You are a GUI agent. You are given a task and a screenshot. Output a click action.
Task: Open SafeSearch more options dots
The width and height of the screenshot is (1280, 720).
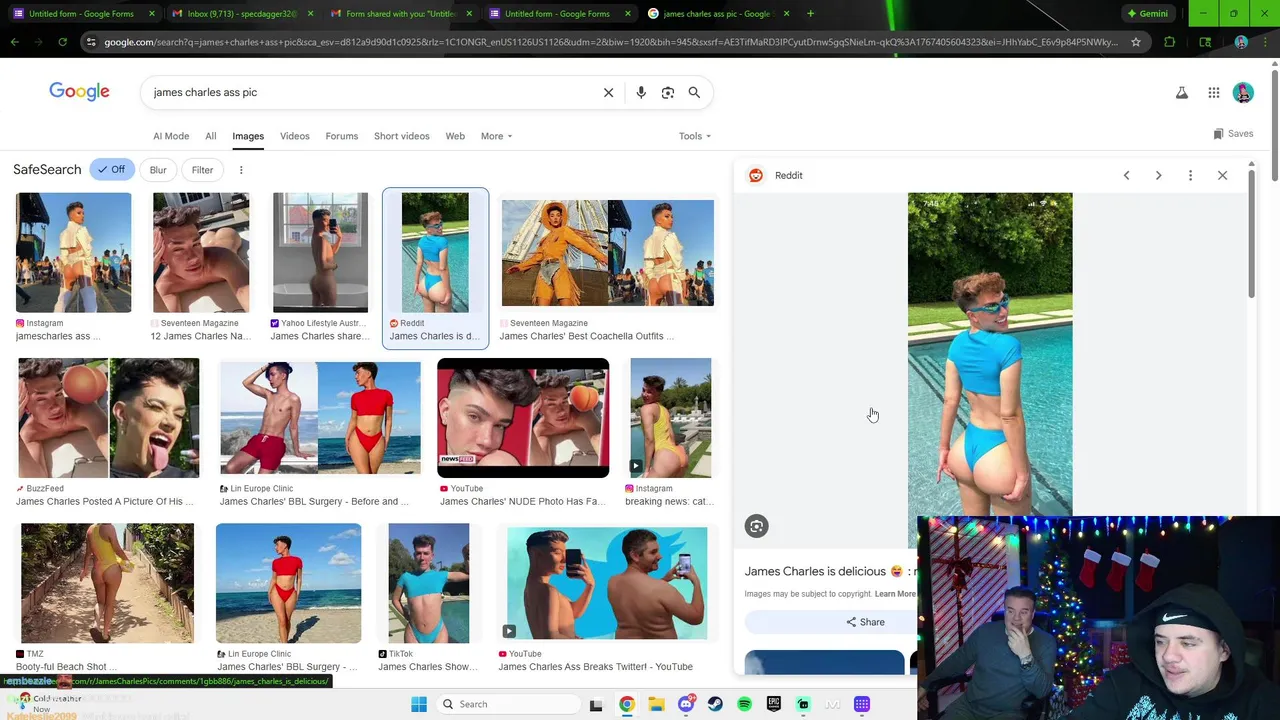click(241, 170)
